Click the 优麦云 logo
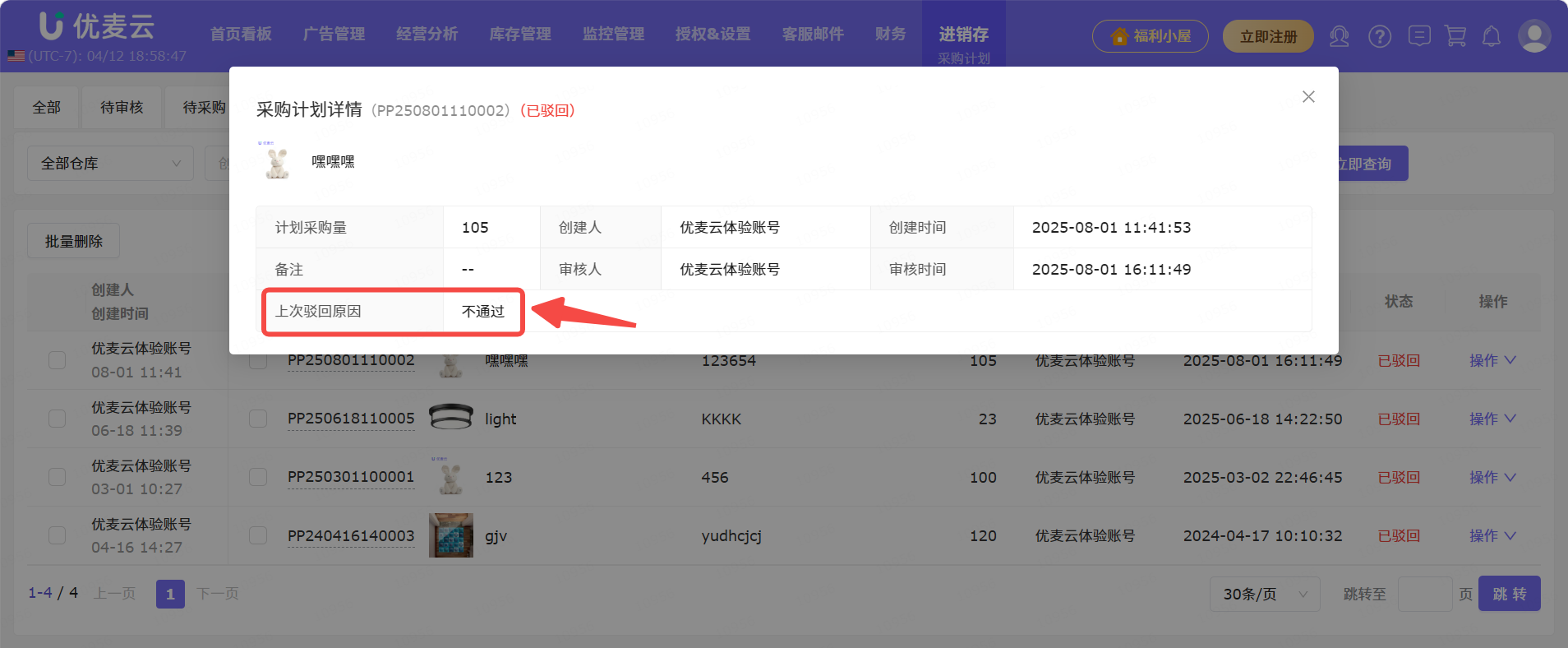Screen dimensions: 1568x648 [97, 26]
